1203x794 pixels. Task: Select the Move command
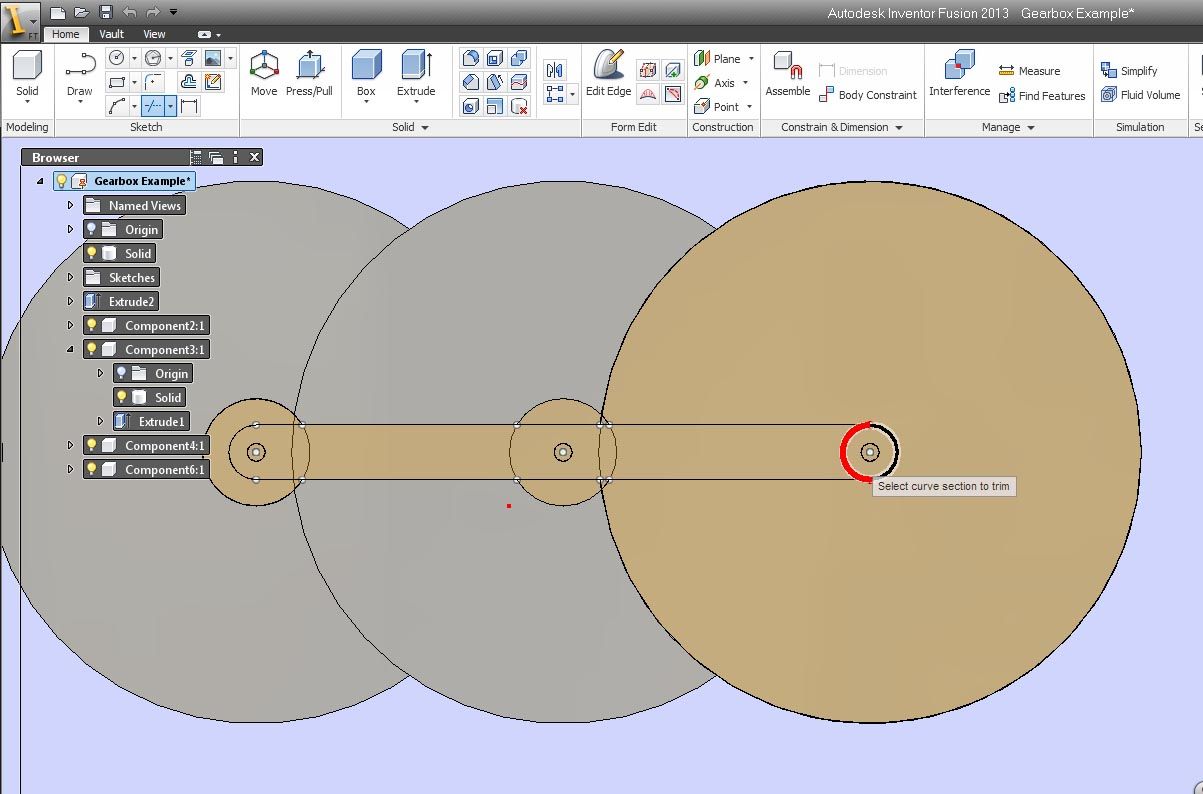[263, 73]
